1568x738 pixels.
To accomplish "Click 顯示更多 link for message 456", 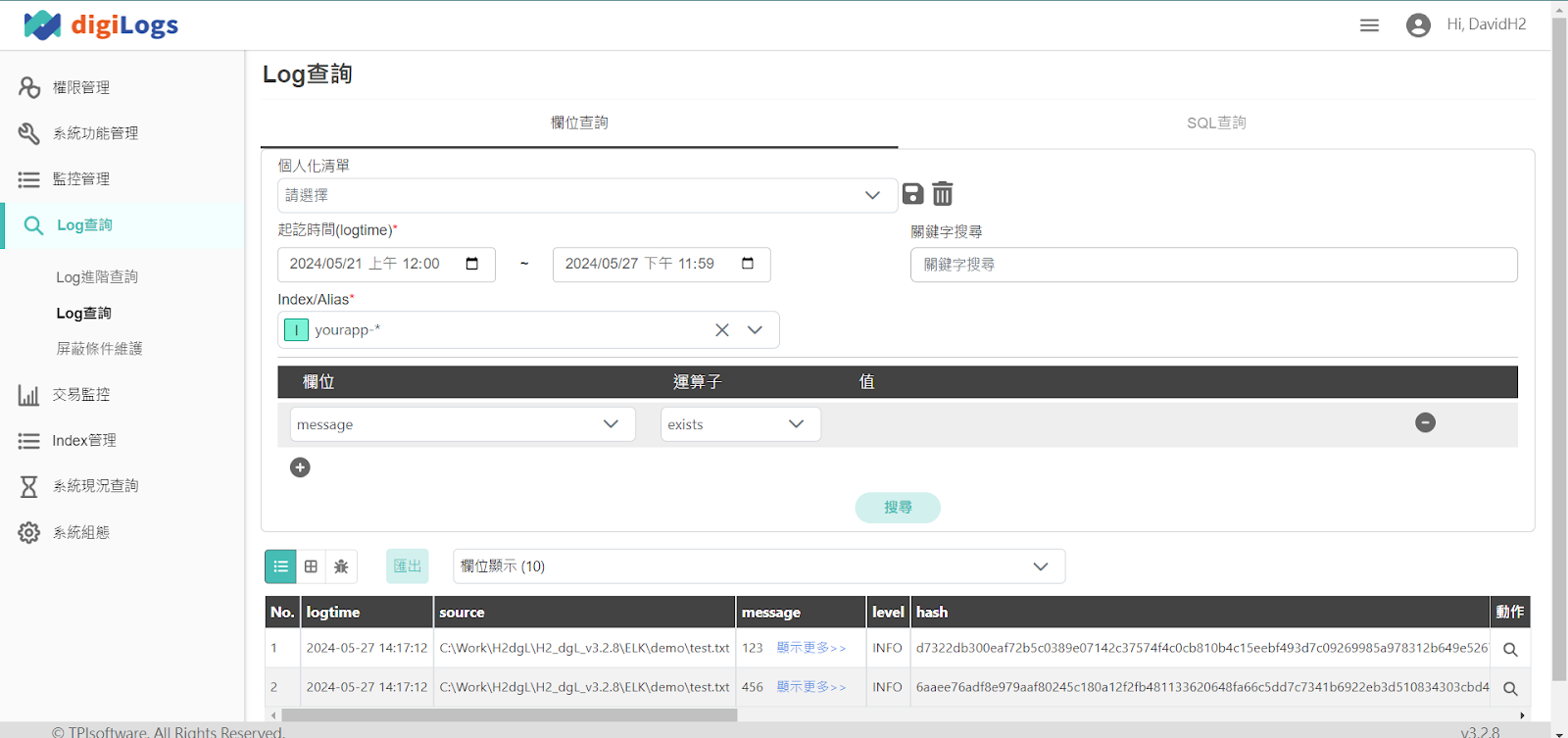I will [x=810, y=687].
